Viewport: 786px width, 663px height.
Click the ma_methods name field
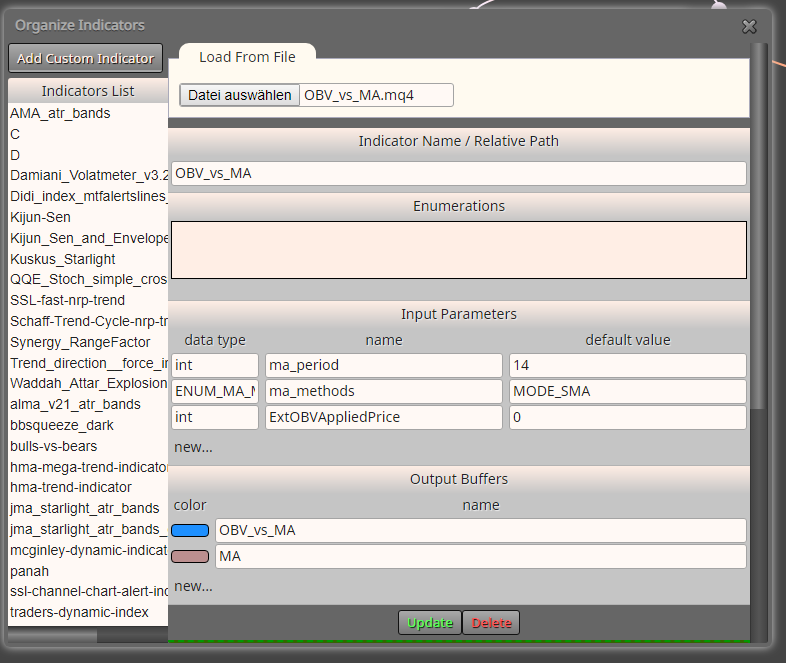(x=383, y=391)
